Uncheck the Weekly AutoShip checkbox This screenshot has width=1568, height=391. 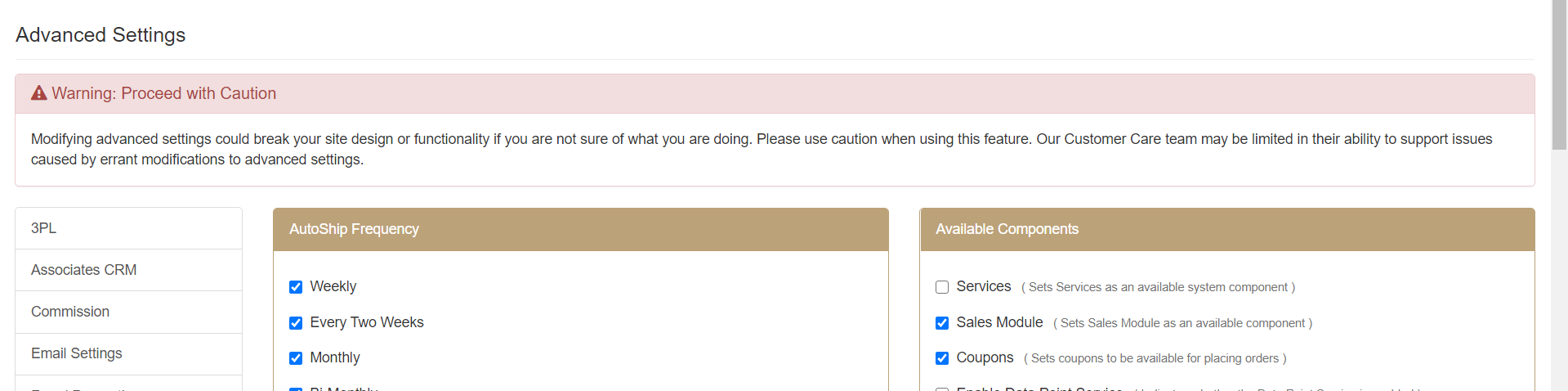296,287
